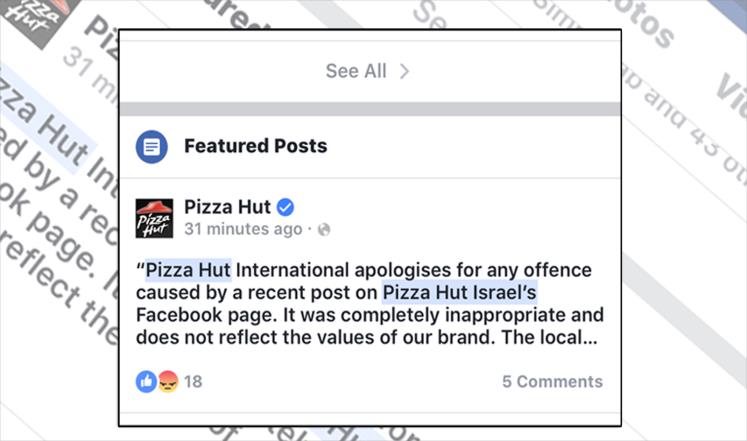Viewport: 747px width, 441px height.
Task: Click the chevron arrow beside See All
Action: click(x=404, y=71)
